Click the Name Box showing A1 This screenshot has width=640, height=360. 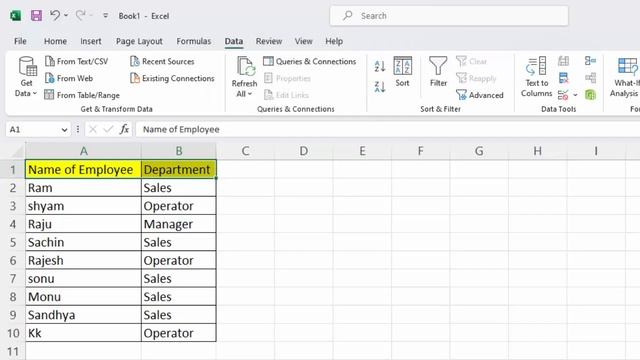click(33, 129)
